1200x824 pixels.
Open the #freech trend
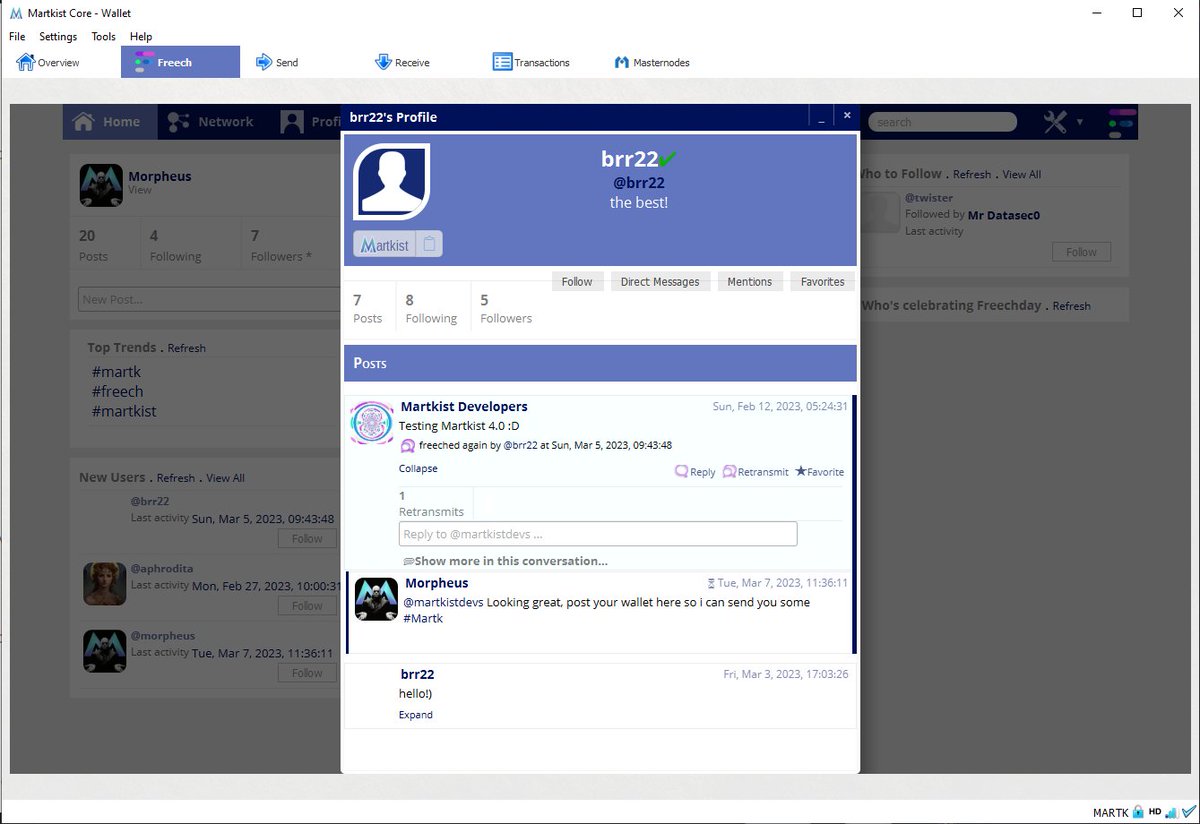[x=117, y=391]
